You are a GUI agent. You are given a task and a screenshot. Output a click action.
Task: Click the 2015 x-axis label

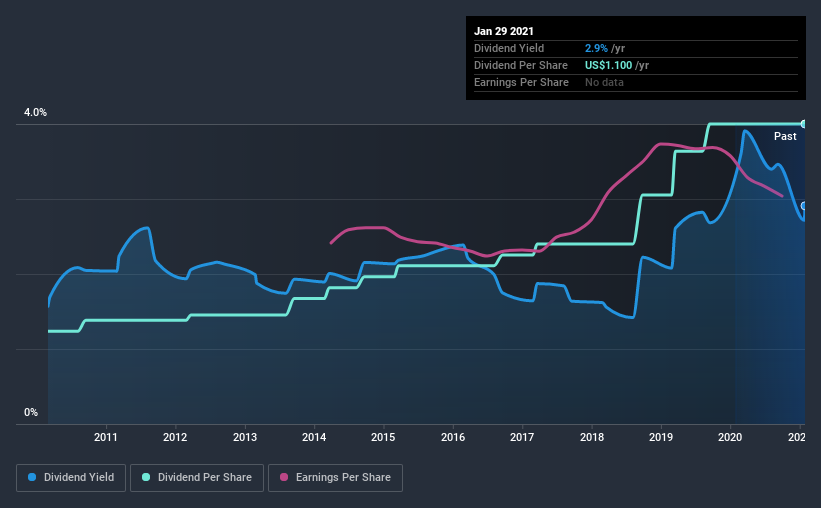383,437
